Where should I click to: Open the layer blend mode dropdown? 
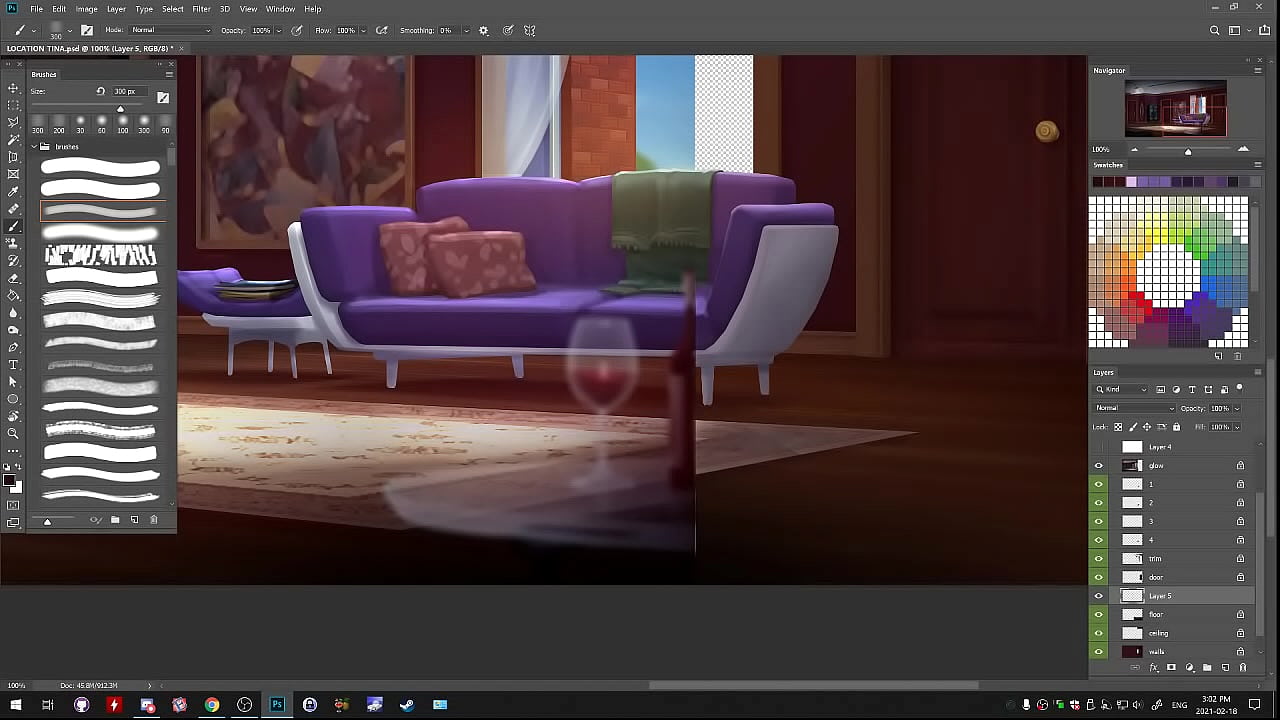1135,408
